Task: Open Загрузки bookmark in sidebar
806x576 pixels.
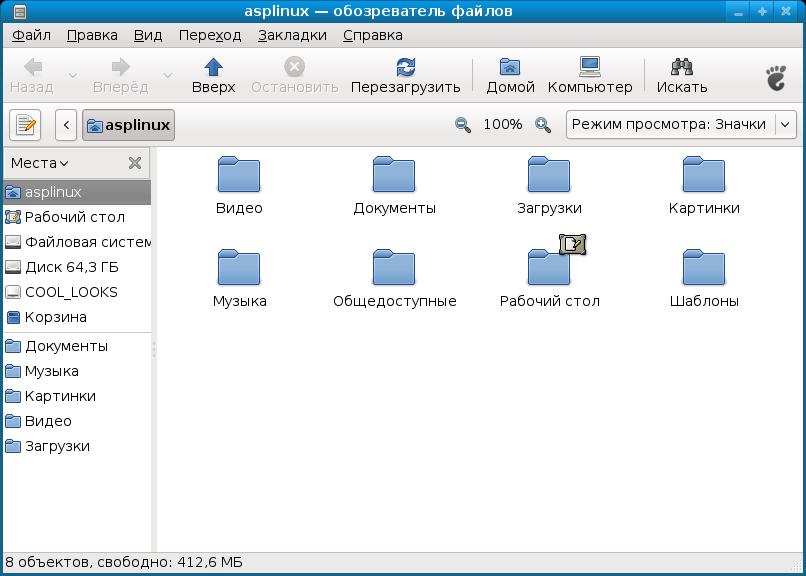Action: coord(77,447)
